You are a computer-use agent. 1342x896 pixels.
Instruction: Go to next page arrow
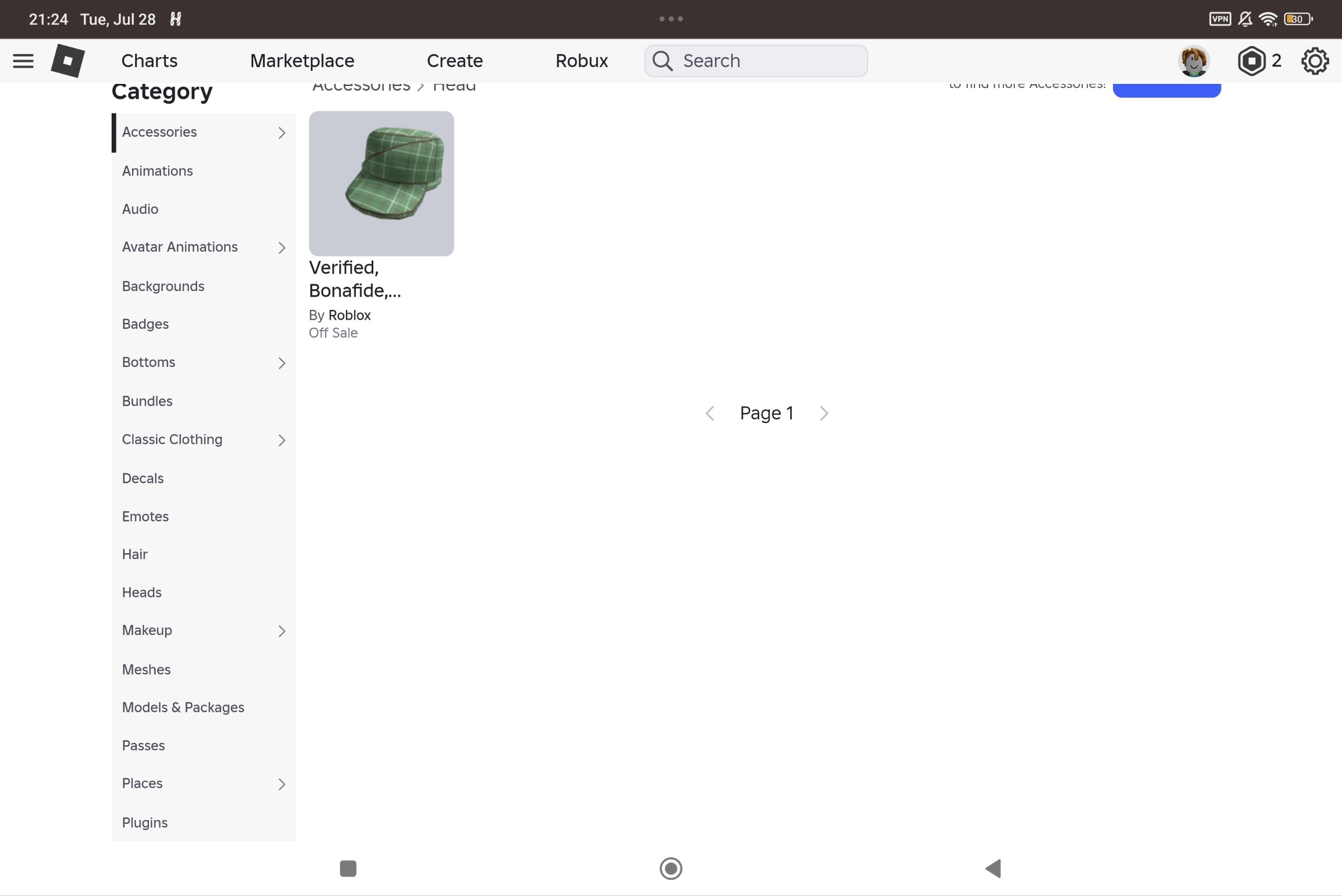(x=824, y=413)
